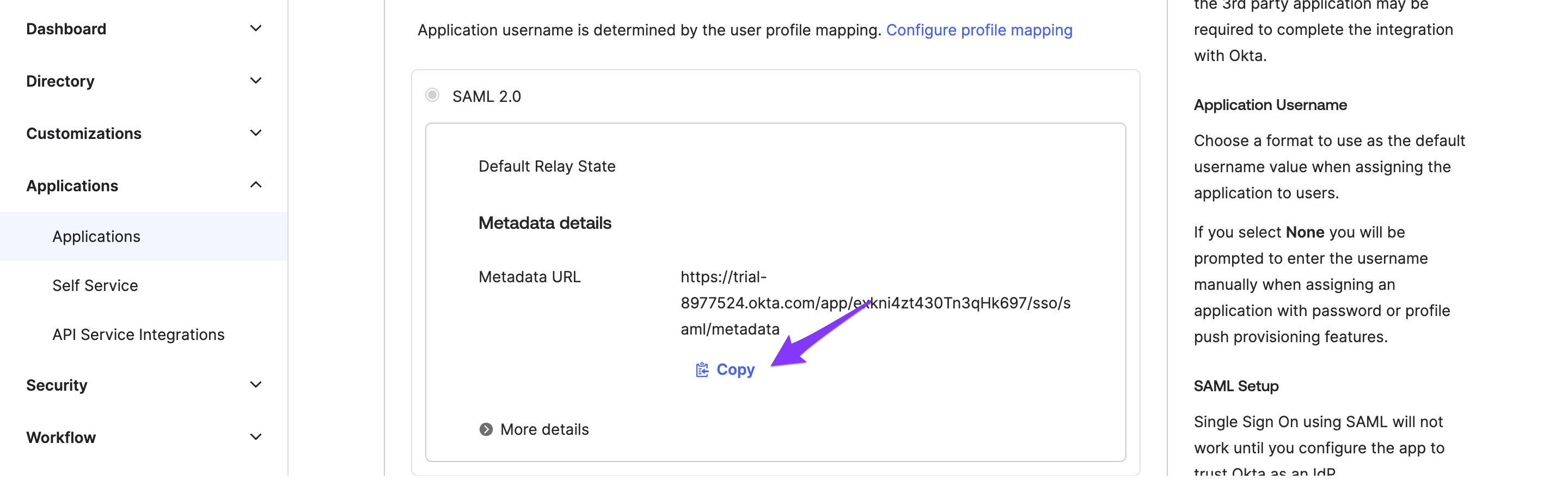The width and height of the screenshot is (1568, 498).
Task: Open the Self Service menu item
Action: (x=95, y=286)
